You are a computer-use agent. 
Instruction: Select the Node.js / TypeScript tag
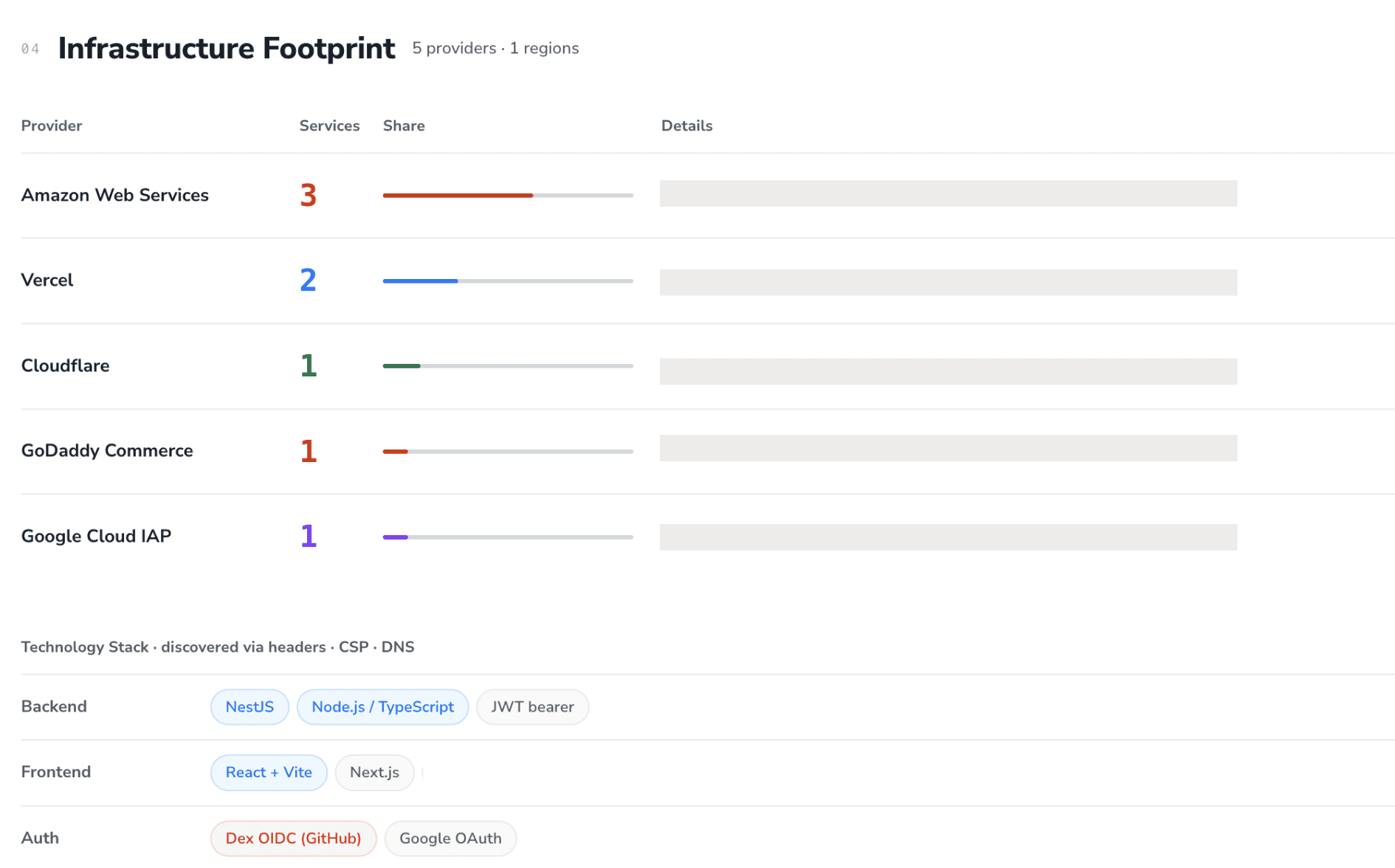382,707
